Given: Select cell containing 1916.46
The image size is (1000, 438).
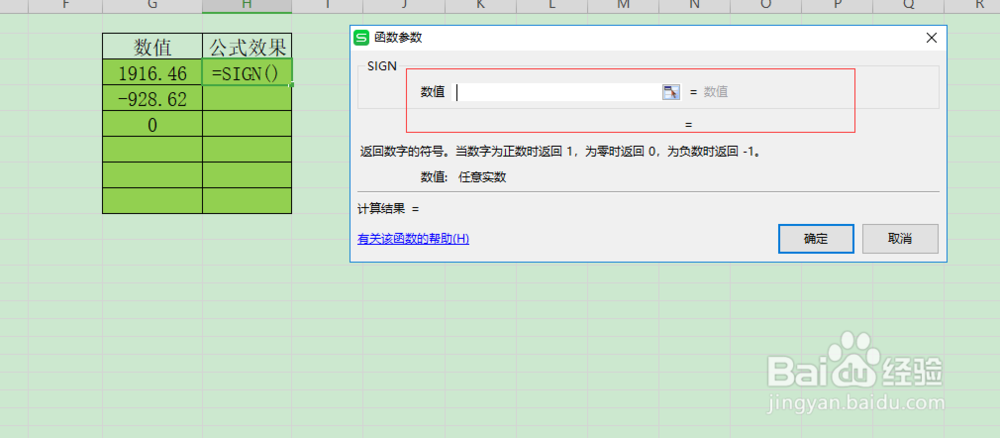Looking at the screenshot, I should pos(152,73).
